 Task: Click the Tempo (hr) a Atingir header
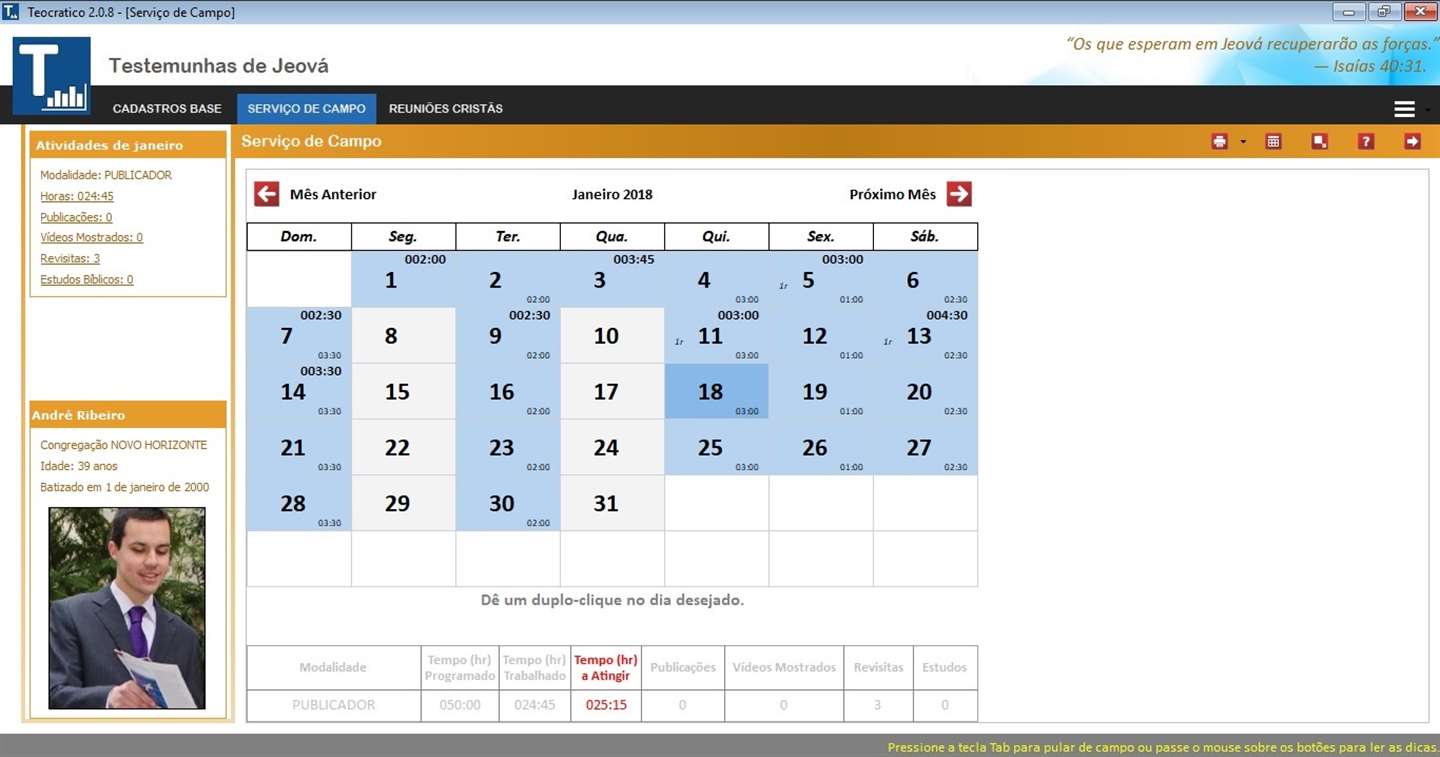(x=606, y=668)
